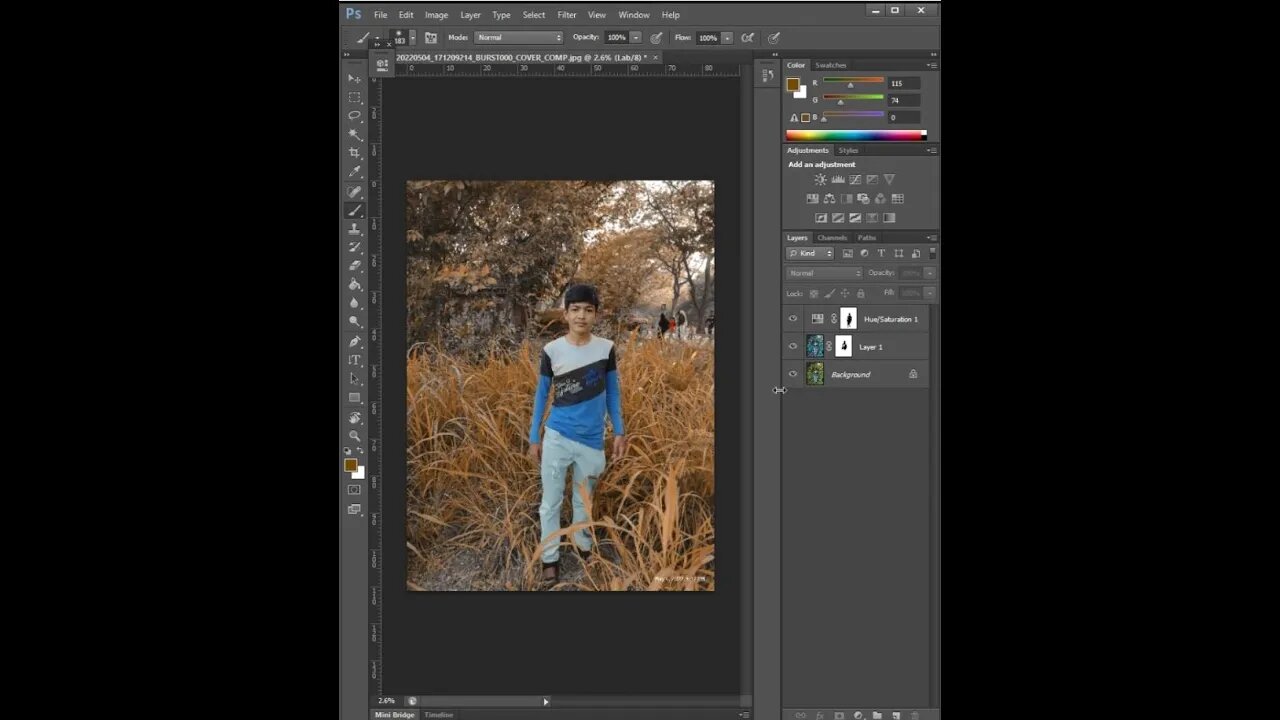Select the Brush tool in toolbox
Screen dimensions: 1280x720
click(354, 210)
